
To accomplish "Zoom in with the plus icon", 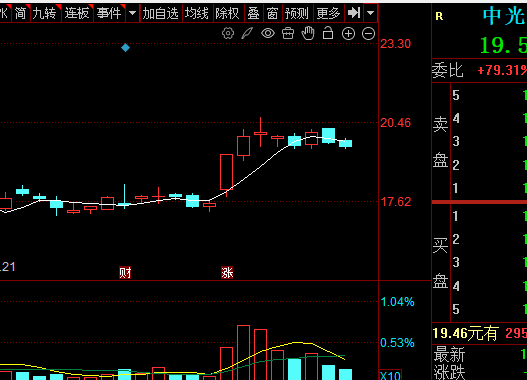I will pos(349,34).
